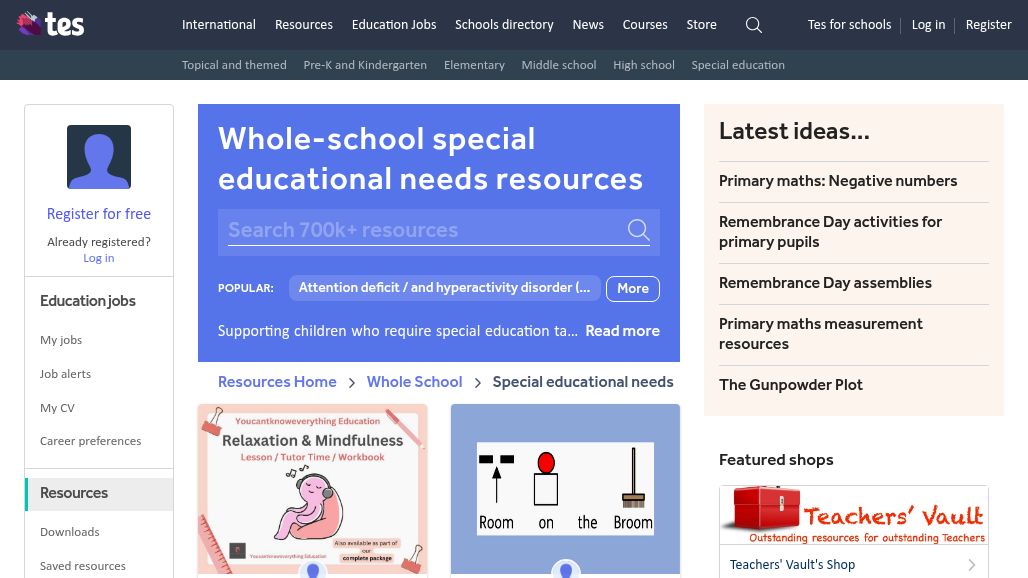Click the search icon inside the hero search bar

[x=638, y=230]
